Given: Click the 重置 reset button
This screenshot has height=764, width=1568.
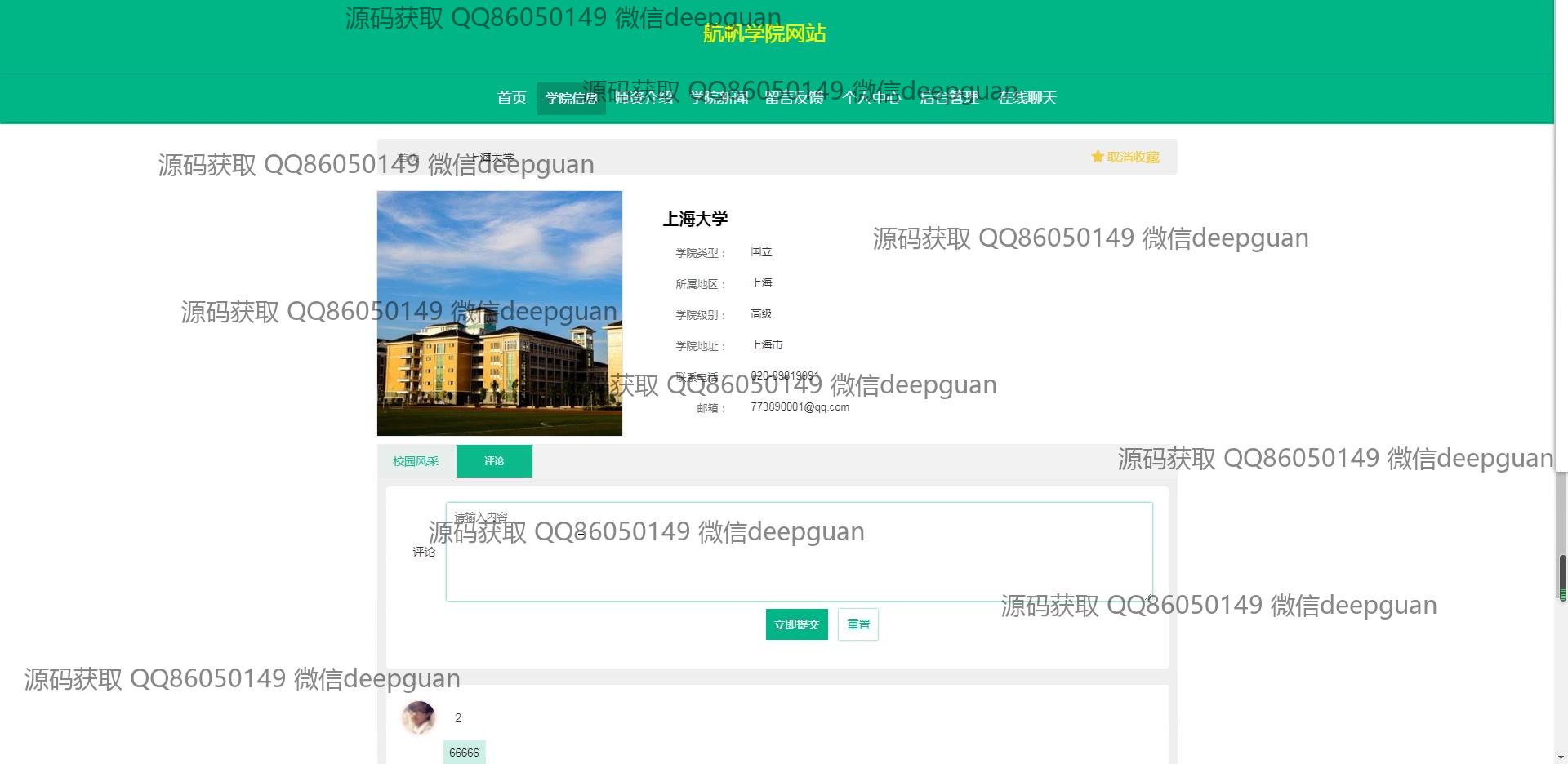Looking at the screenshot, I should point(857,624).
